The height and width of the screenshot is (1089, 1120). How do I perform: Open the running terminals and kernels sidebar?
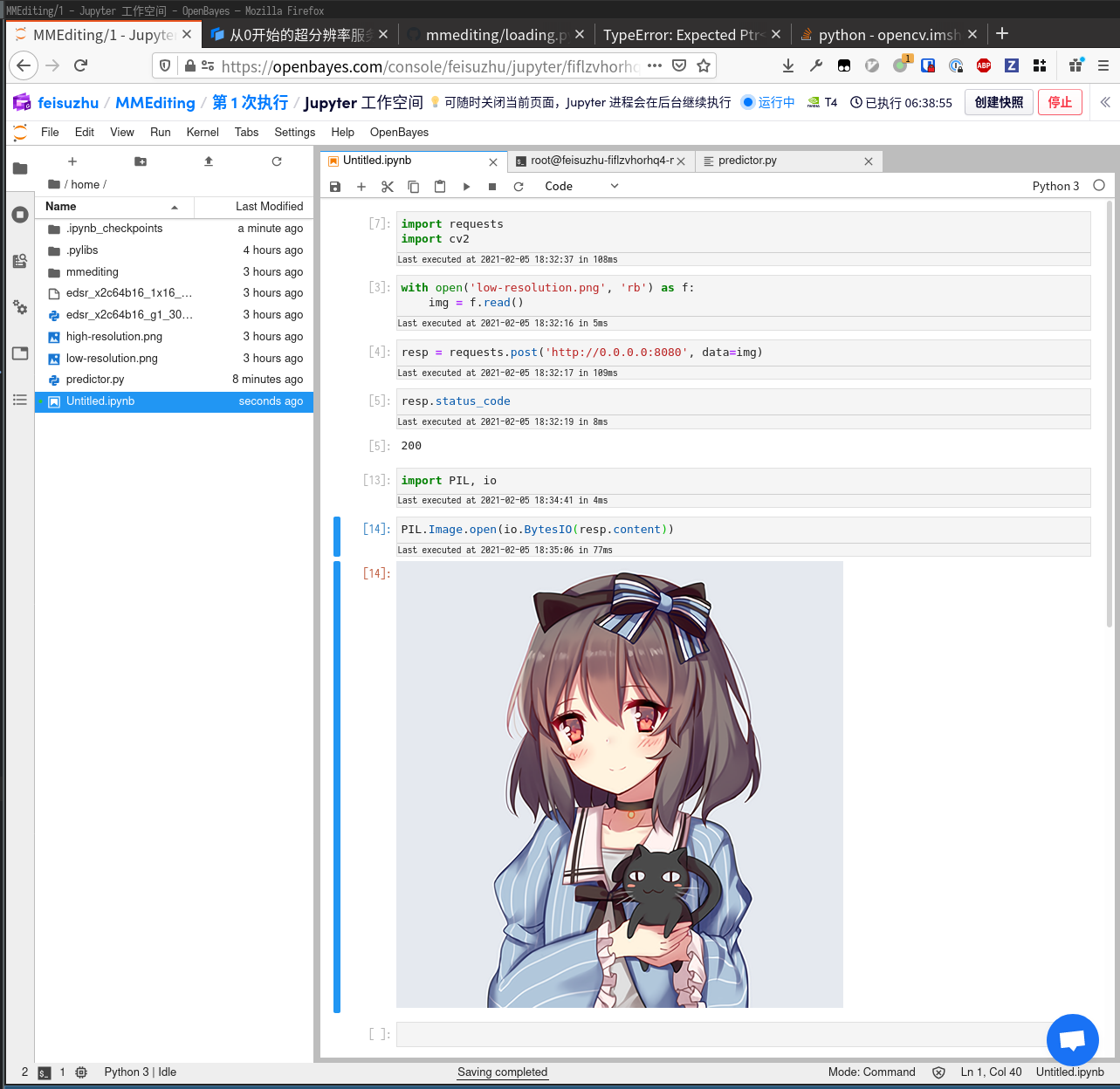coord(20,215)
